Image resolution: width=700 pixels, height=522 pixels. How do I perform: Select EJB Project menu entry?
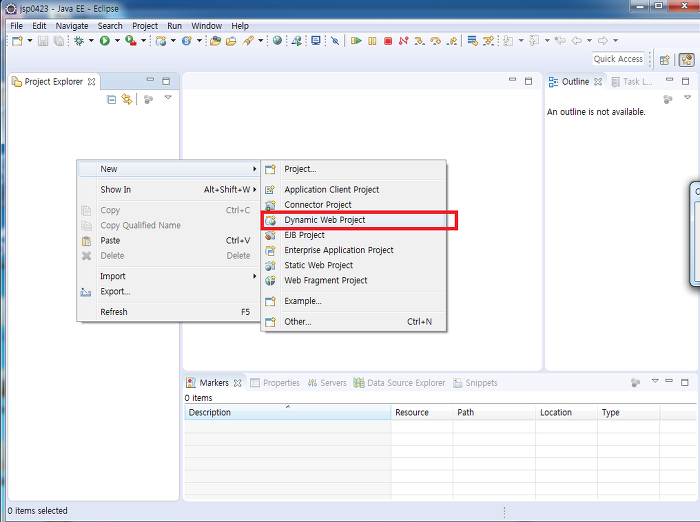354,235
